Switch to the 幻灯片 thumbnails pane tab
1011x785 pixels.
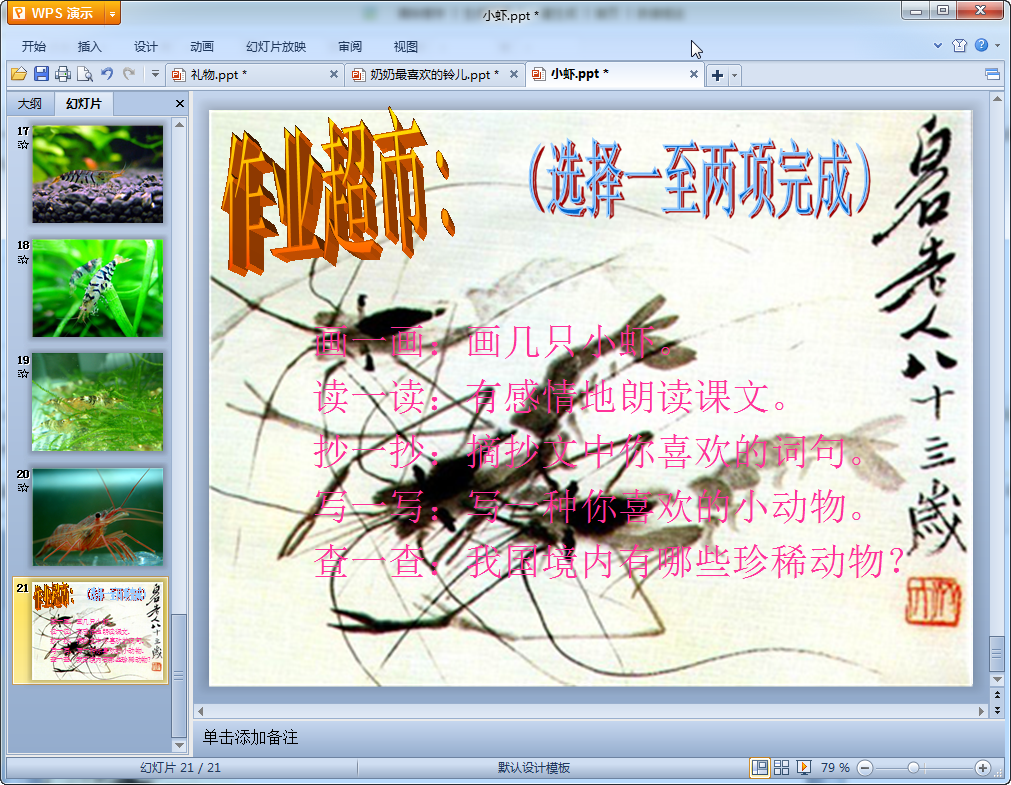[84, 103]
